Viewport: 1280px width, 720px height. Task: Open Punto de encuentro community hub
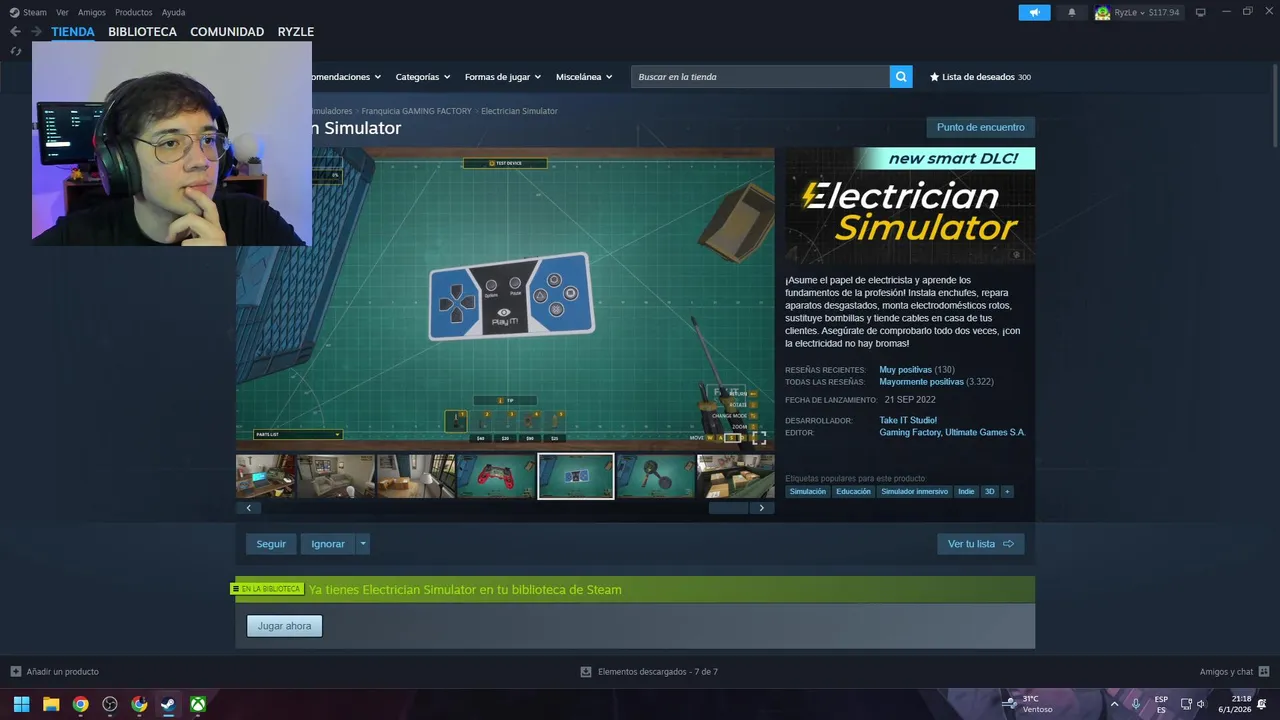pyautogui.click(x=980, y=127)
